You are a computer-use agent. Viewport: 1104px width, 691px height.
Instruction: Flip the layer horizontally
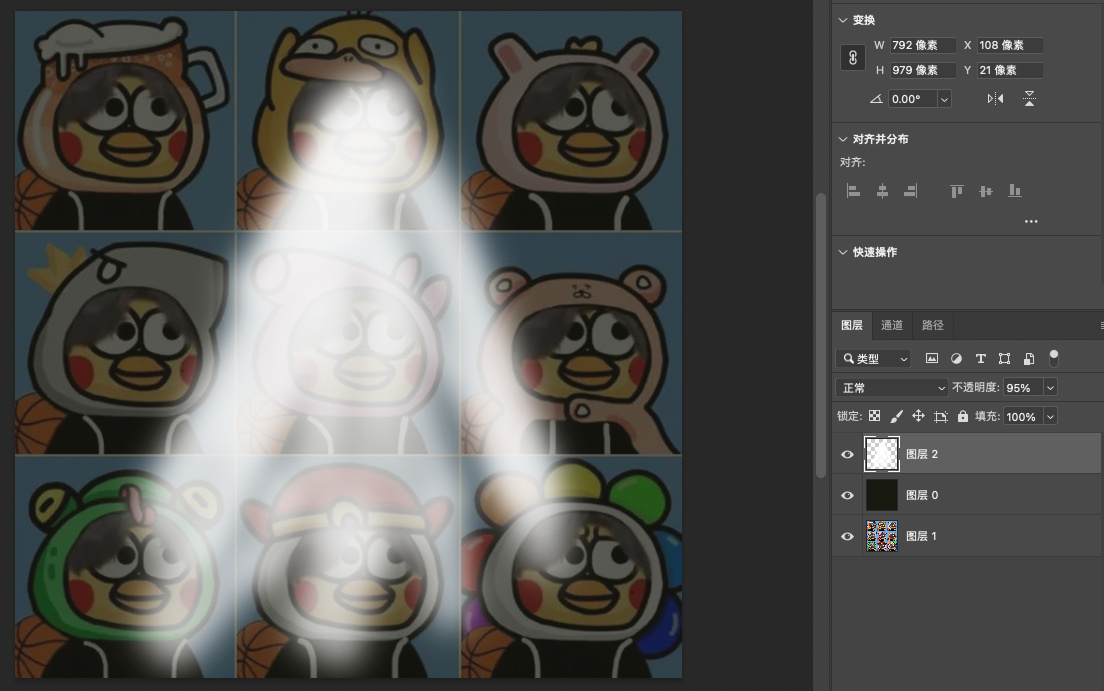coord(995,99)
